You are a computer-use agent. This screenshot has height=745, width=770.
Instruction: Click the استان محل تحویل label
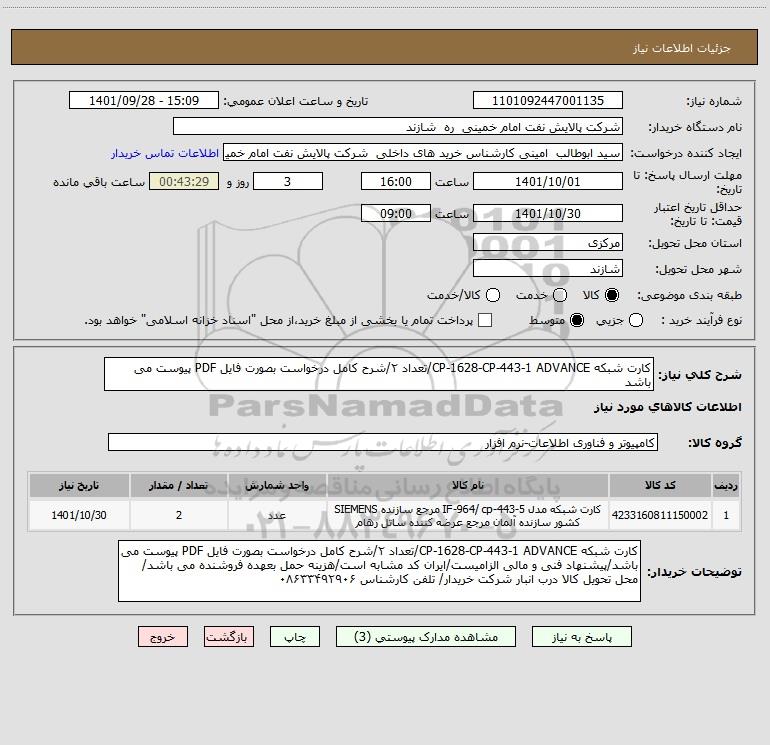[x=695, y=243]
